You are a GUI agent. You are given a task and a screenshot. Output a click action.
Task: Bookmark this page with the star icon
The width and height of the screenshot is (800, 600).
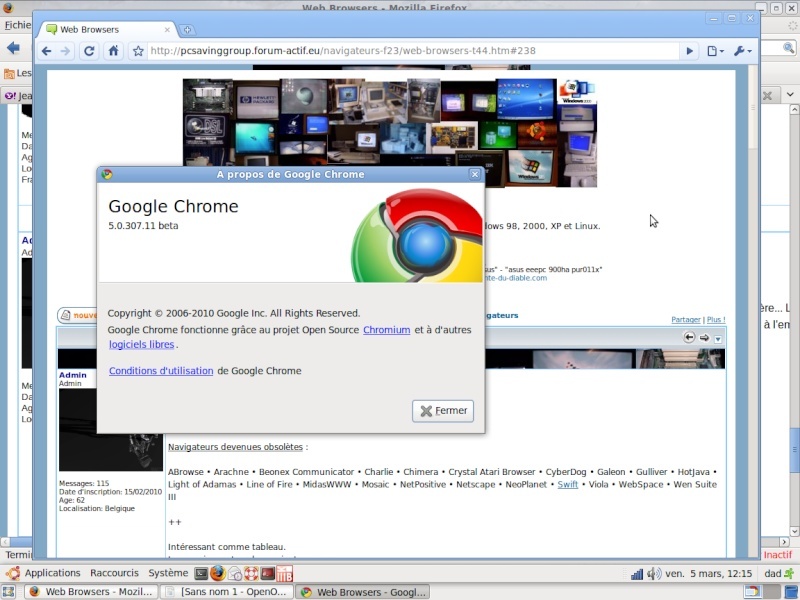click(x=138, y=51)
